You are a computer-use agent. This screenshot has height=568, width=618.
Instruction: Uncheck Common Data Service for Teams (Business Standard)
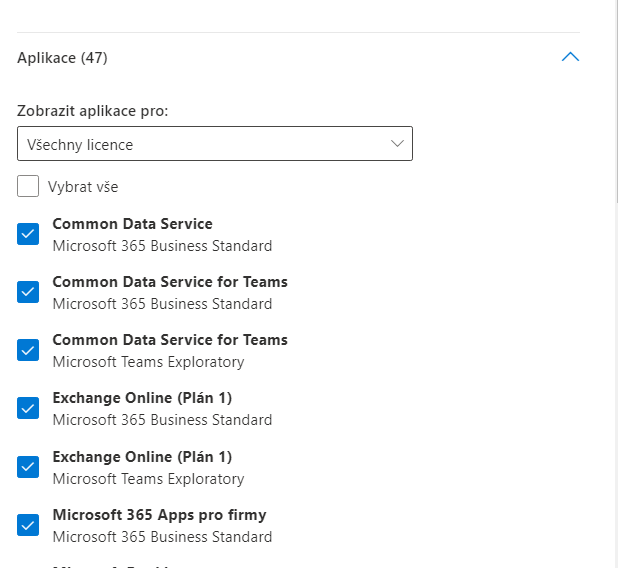(x=28, y=292)
